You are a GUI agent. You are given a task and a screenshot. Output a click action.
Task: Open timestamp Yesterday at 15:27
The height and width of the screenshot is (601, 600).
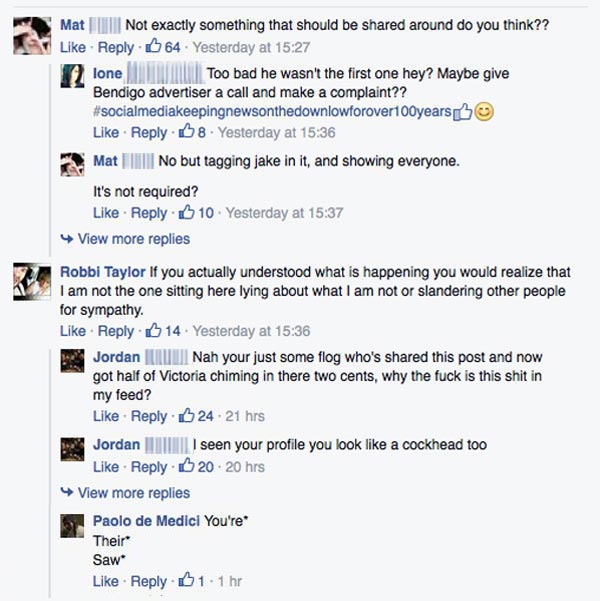pyautogui.click(x=235, y=46)
